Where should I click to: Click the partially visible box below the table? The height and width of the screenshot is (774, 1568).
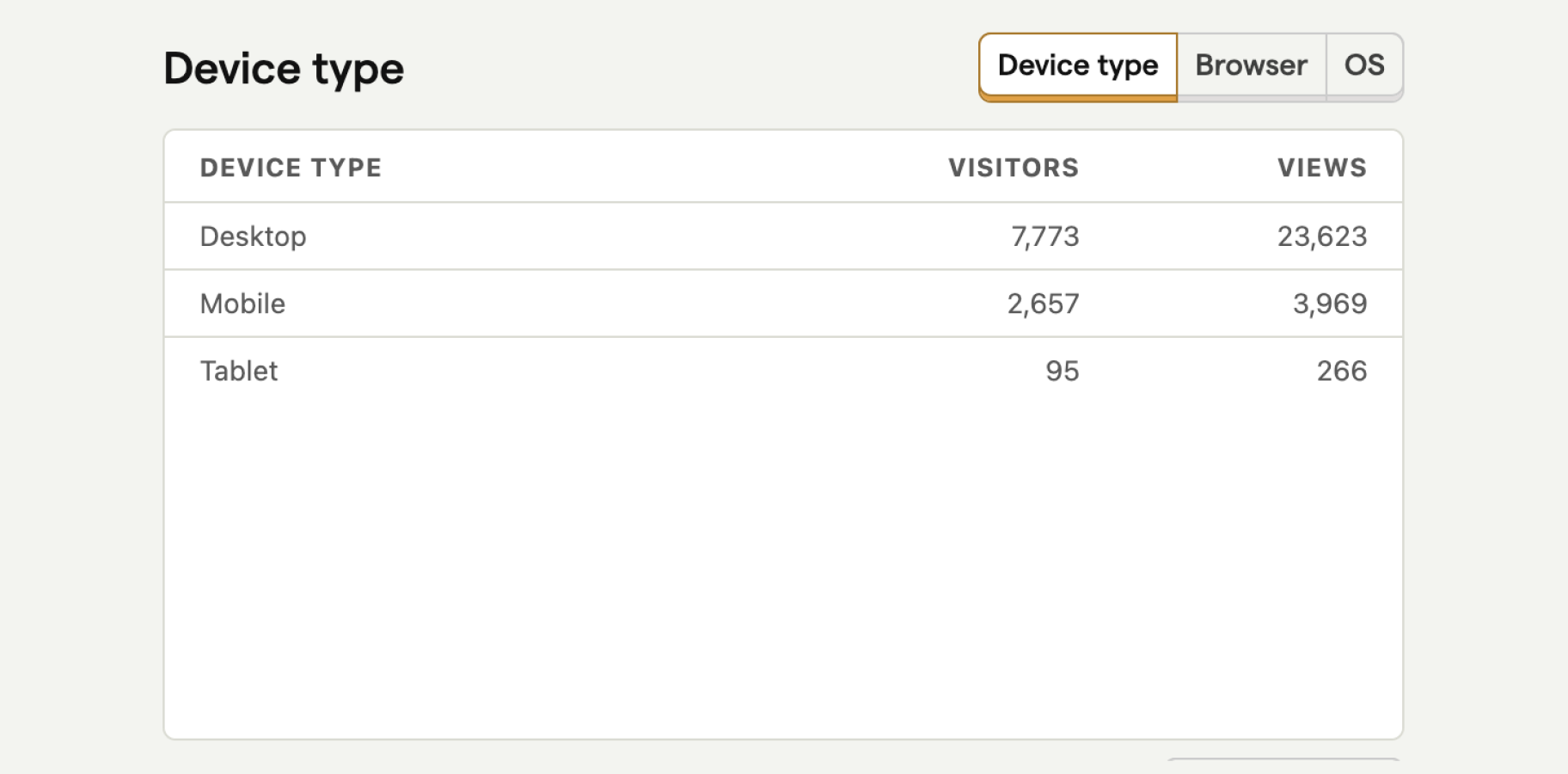[1283, 760]
